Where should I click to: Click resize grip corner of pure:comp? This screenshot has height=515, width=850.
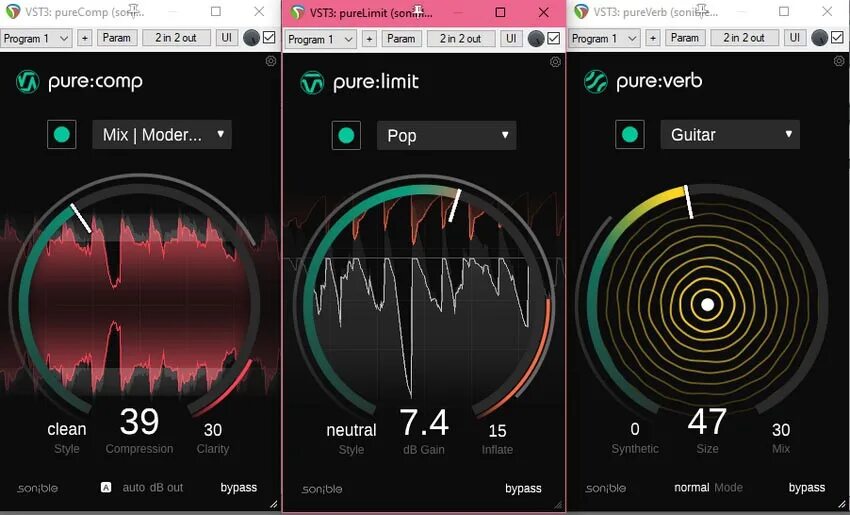274,504
